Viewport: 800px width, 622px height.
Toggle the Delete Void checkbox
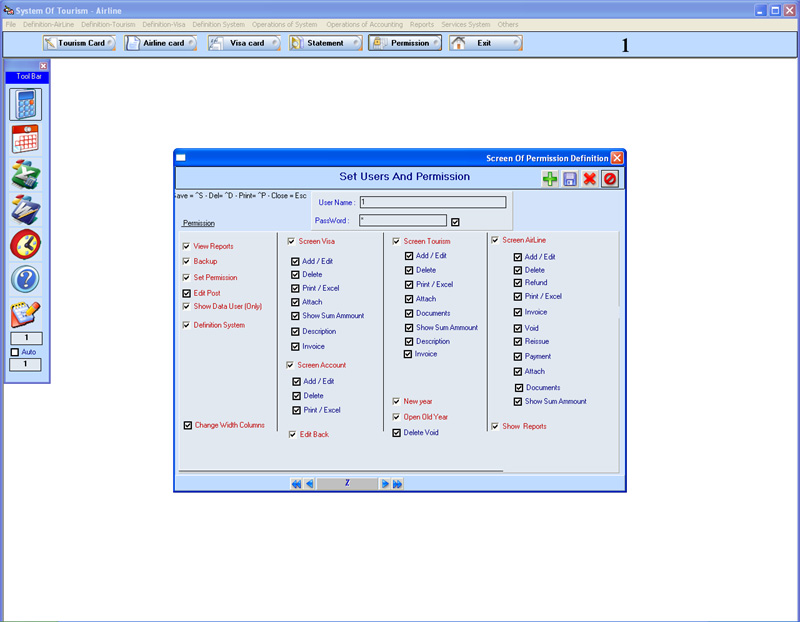pyautogui.click(x=397, y=433)
